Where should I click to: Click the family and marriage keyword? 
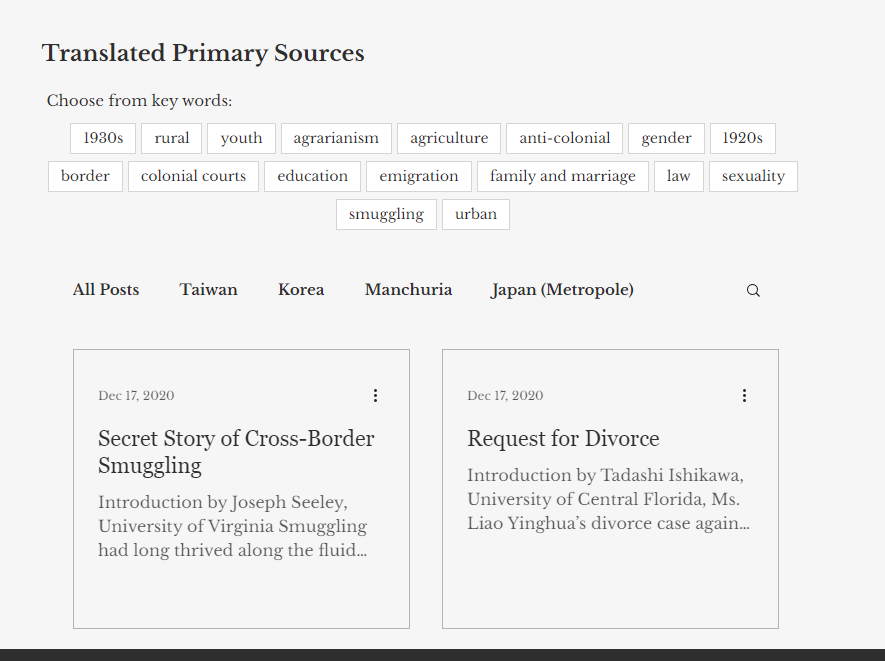(x=562, y=176)
